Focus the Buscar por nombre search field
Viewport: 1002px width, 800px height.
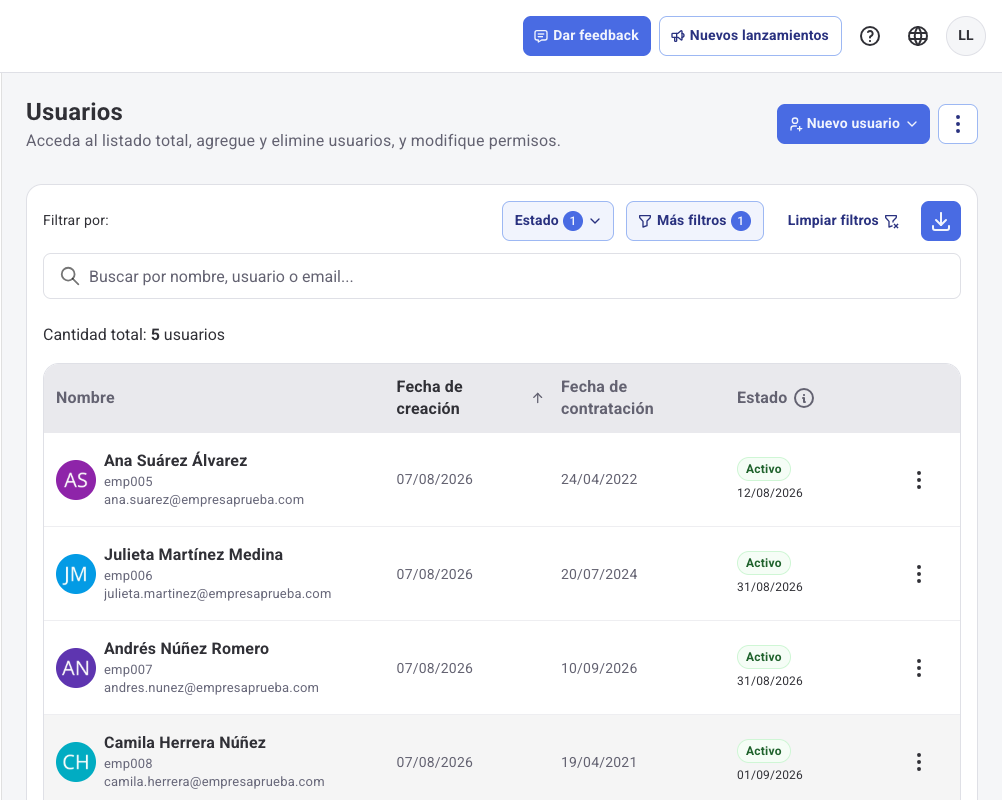tap(502, 276)
